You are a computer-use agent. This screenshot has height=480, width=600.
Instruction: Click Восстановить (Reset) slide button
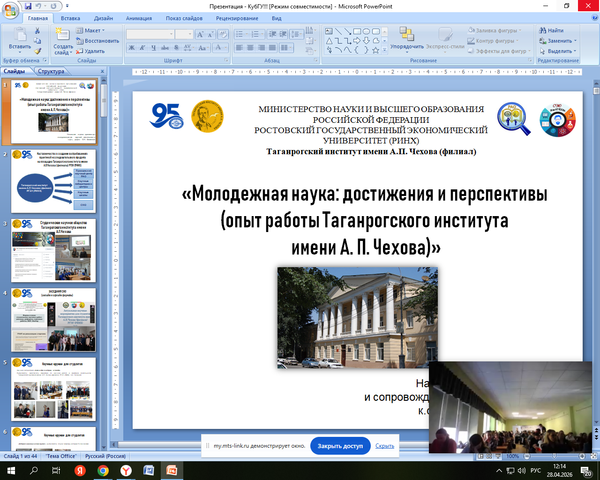click(98, 41)
